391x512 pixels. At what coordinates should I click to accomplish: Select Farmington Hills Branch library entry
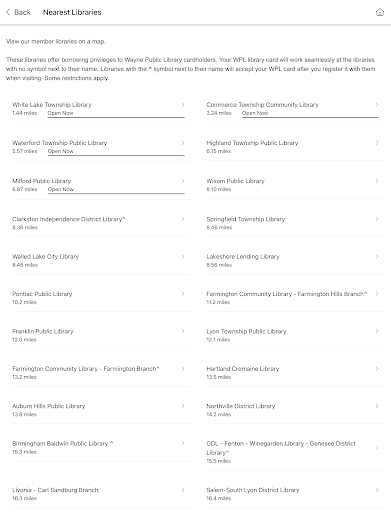click(x=295, y=298)
